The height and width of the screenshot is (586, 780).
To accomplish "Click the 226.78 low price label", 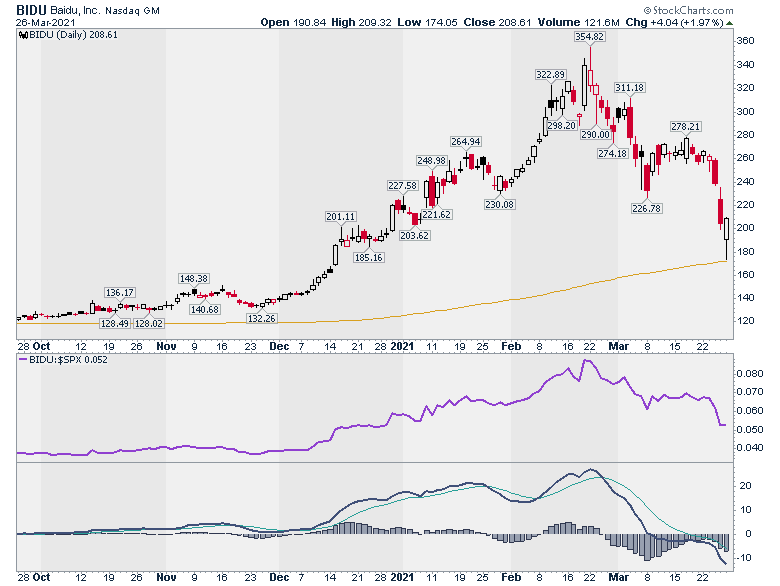I will pyautogui.click(x=647, y=208).
